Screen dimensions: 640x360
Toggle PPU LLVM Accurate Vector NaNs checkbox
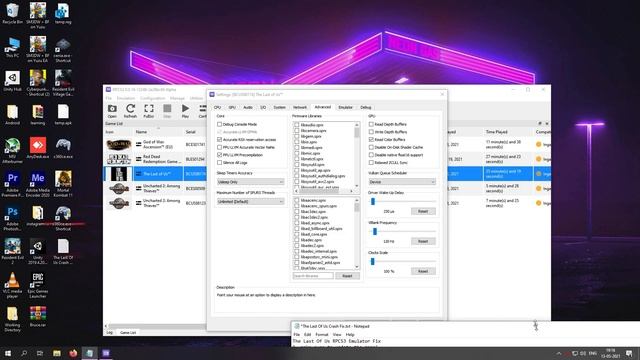220,147
